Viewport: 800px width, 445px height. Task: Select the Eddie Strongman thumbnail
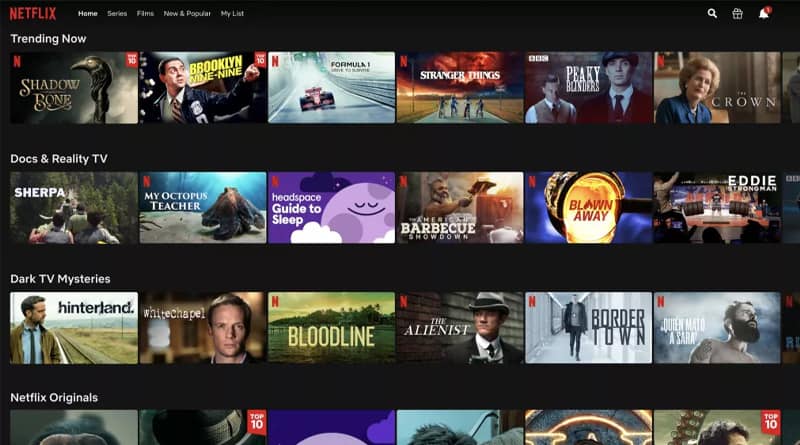[x=717, y=208]
